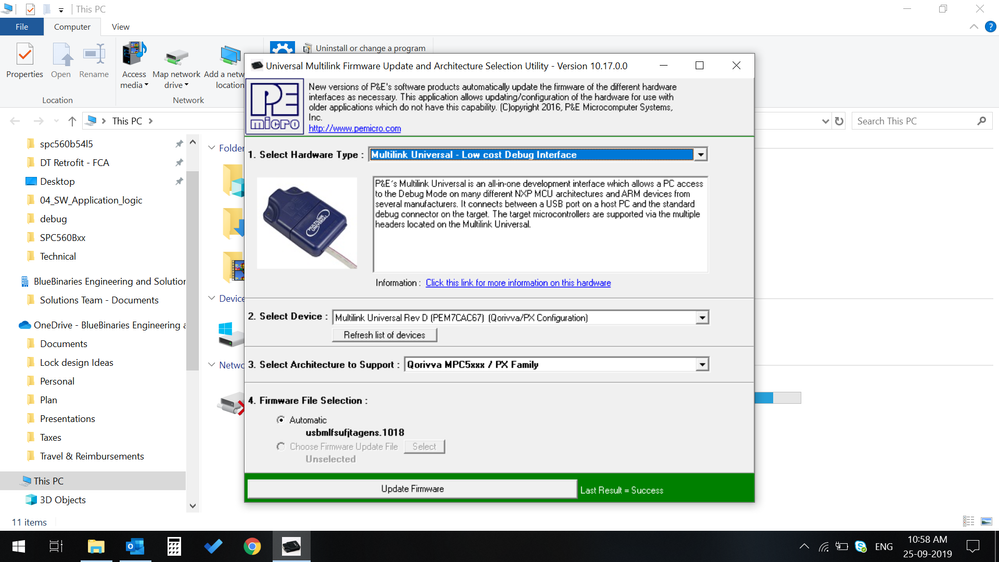This screenshot has height=562, width=999.
Task: Open the clock showing 10:58 AM
Action: [928, 547]
